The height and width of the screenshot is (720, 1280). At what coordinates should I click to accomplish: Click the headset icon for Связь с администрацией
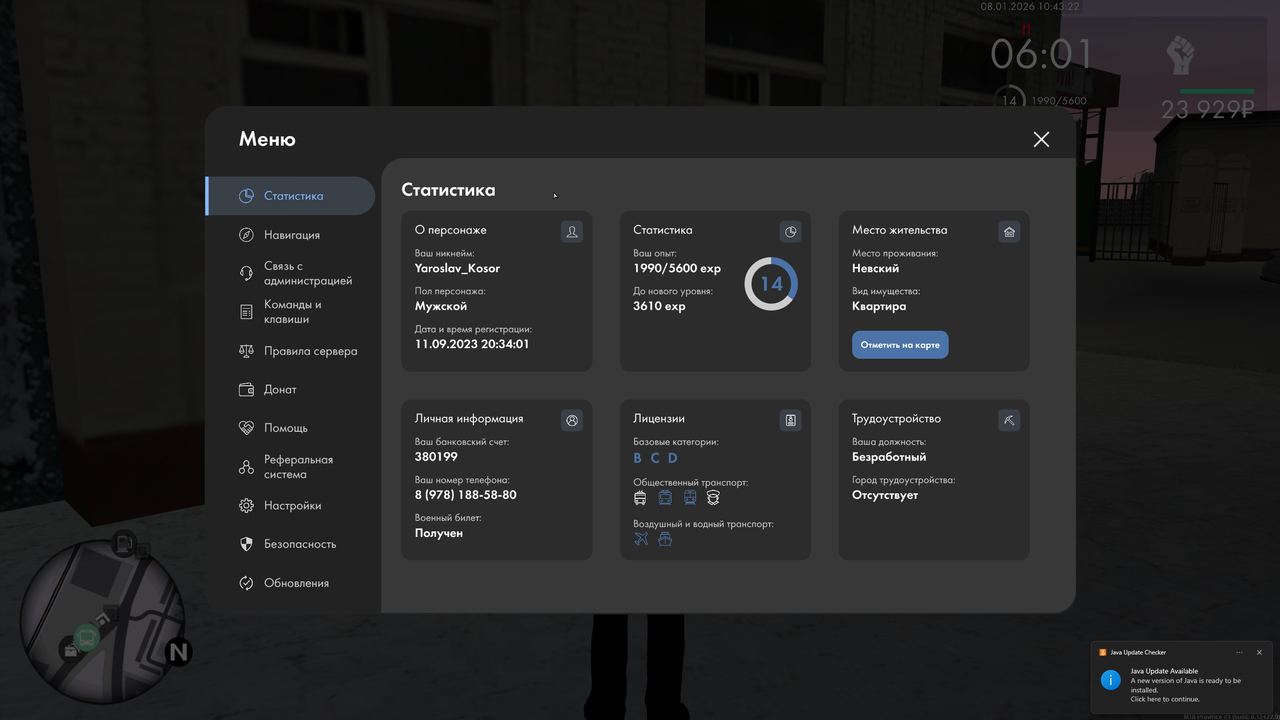(x=246, y=273)
